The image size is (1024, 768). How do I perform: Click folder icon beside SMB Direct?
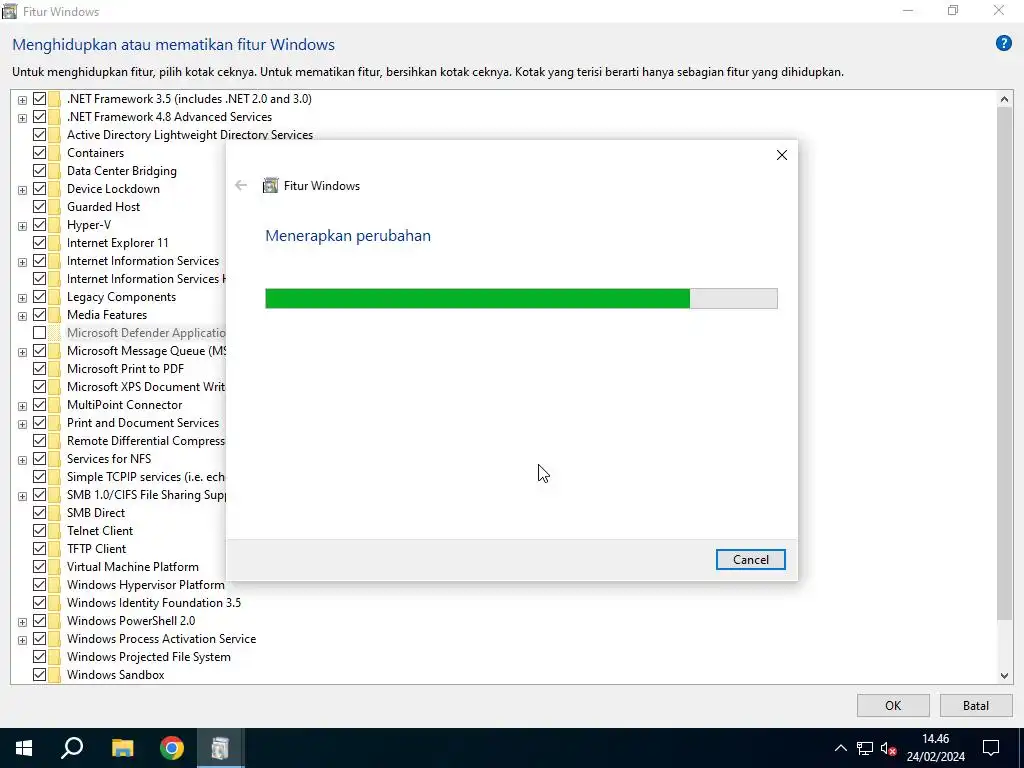54,513
